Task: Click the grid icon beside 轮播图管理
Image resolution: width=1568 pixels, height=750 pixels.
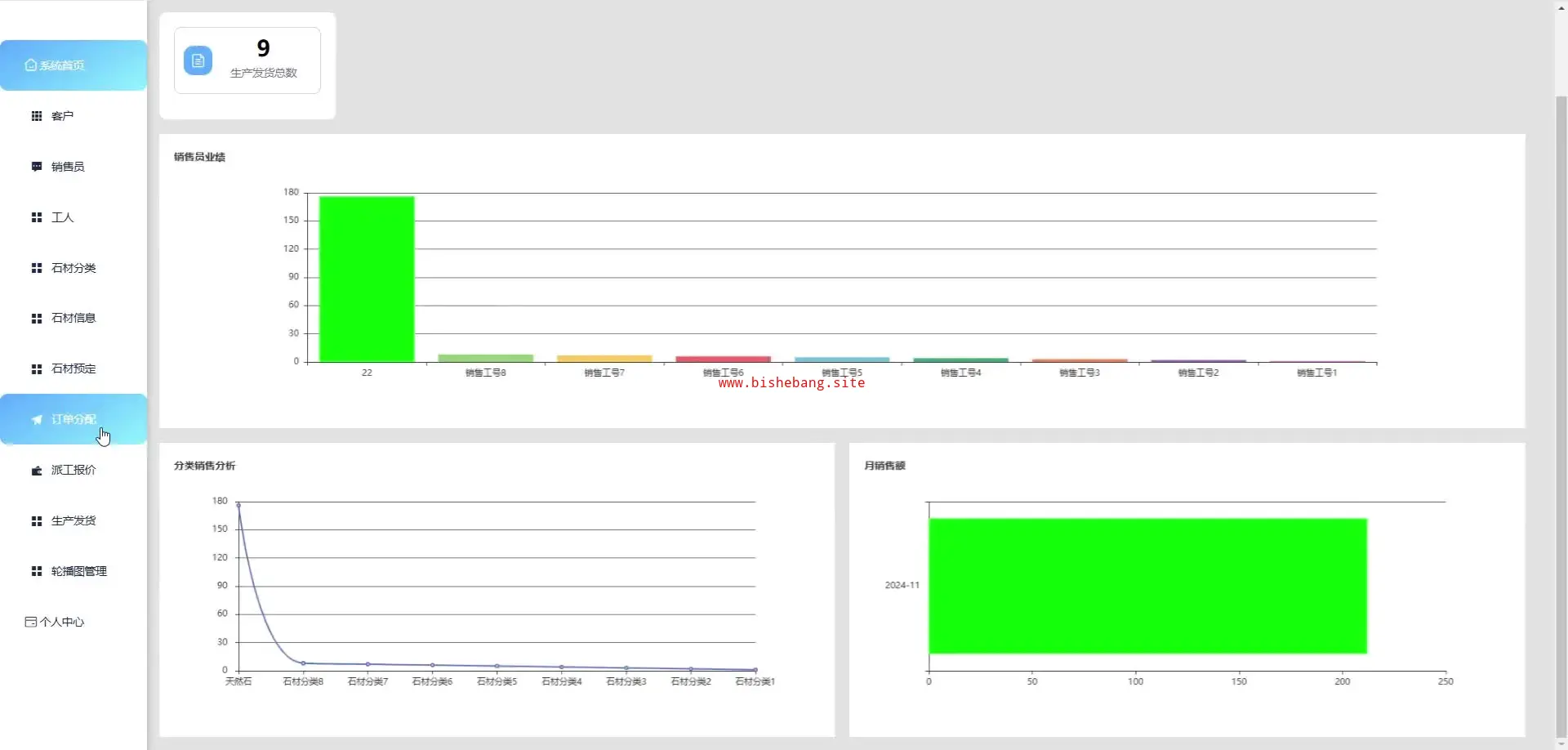Action: 37,571
